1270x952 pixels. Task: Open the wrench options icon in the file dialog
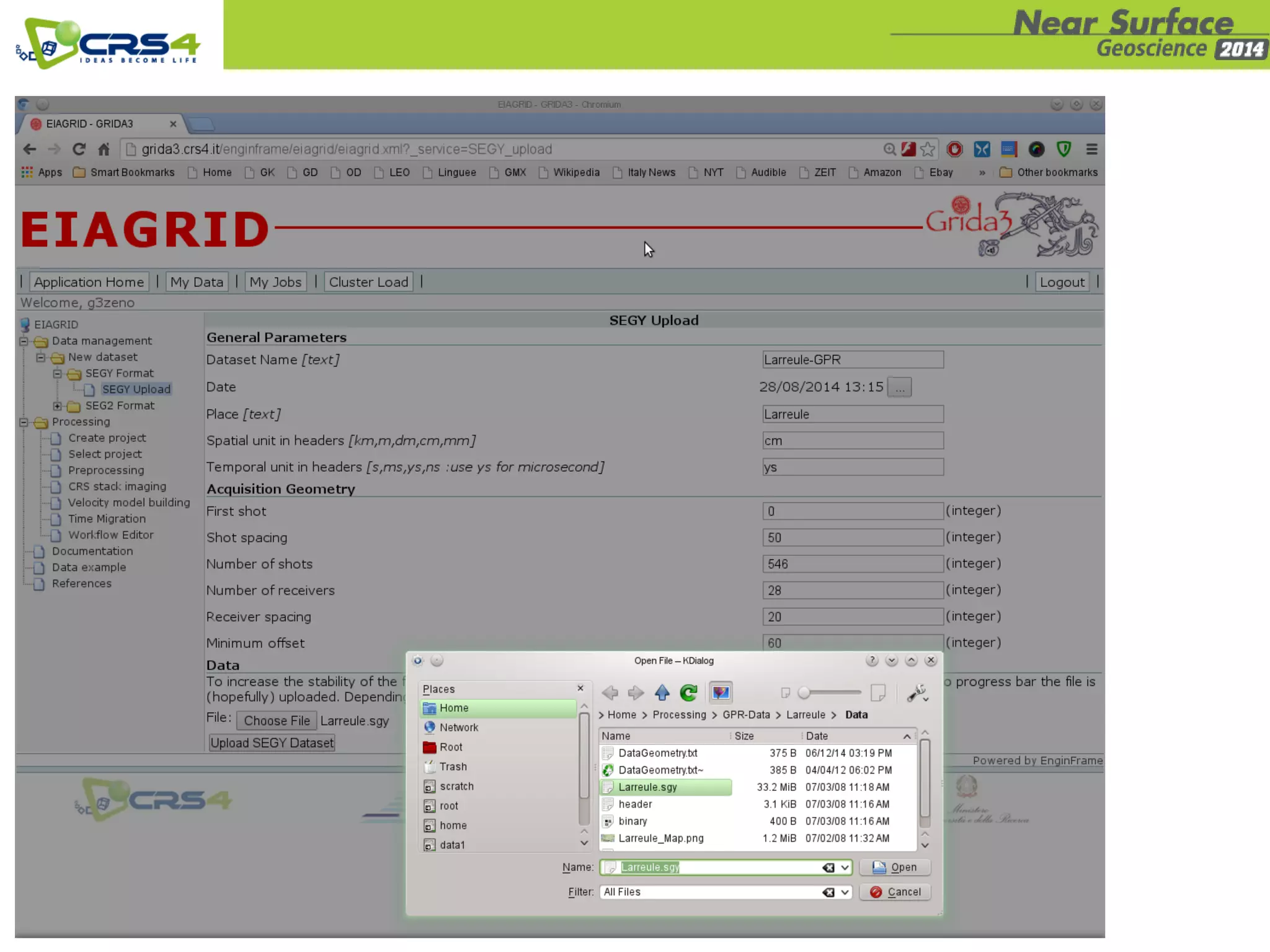917,693
